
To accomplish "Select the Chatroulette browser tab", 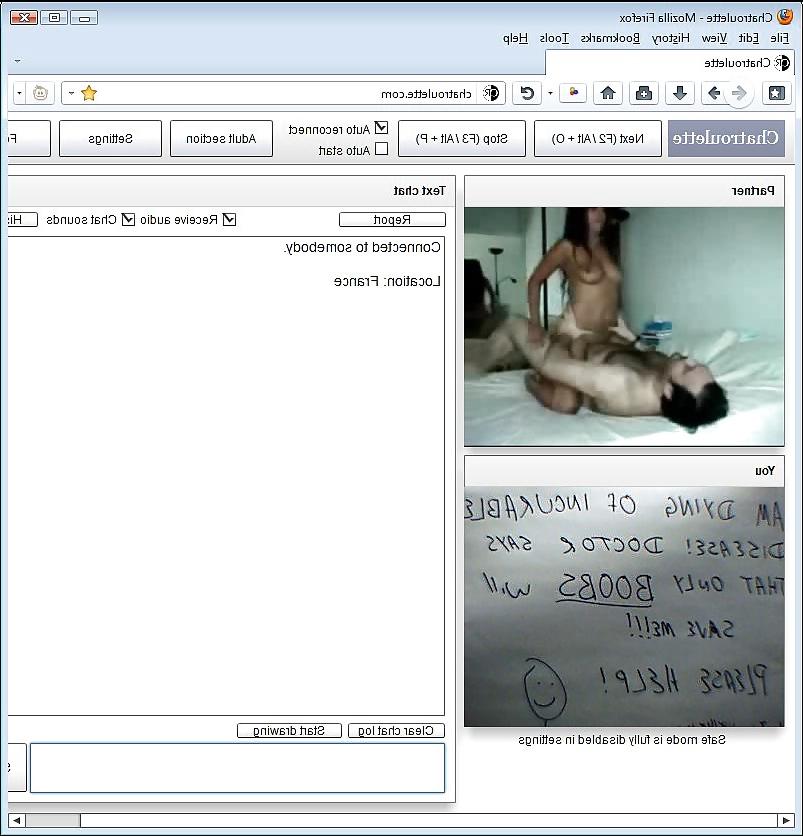I will [x=670, y=63].
